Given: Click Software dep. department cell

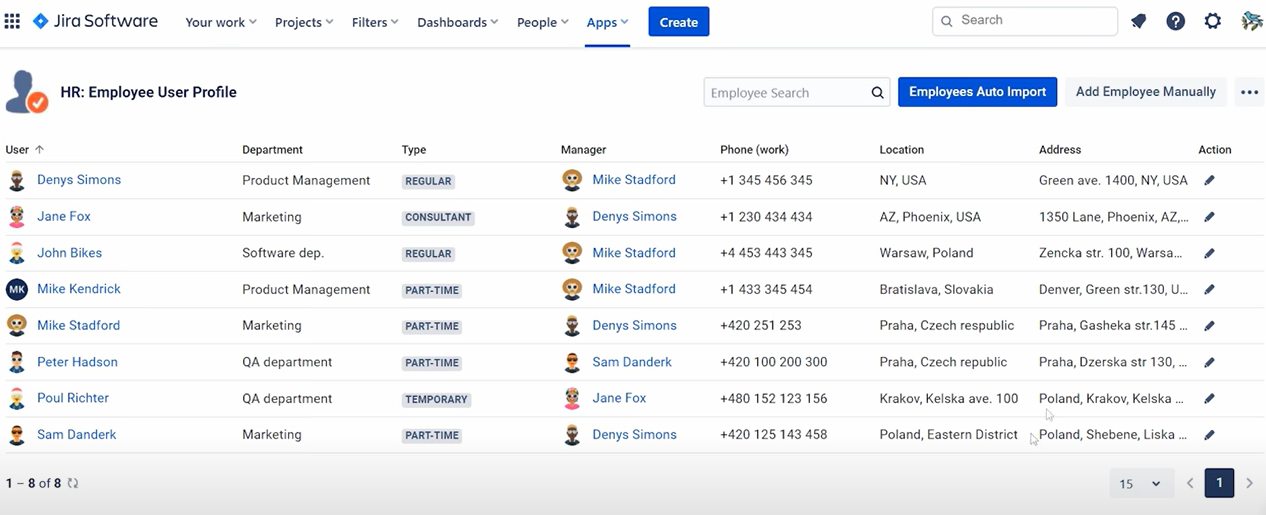Looking at the screenshot, I should tap(283, 253).
